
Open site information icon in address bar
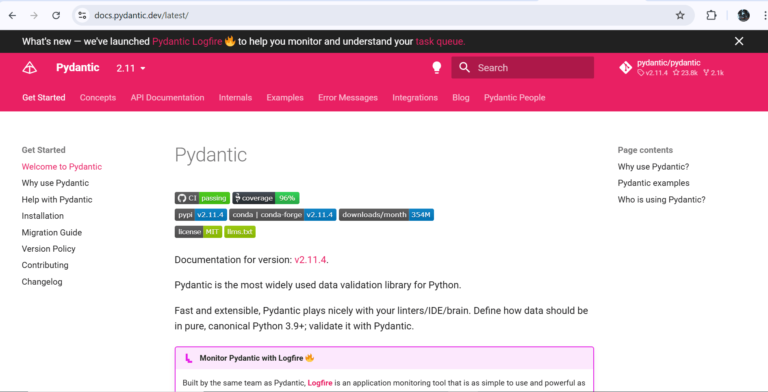[82, 15]
